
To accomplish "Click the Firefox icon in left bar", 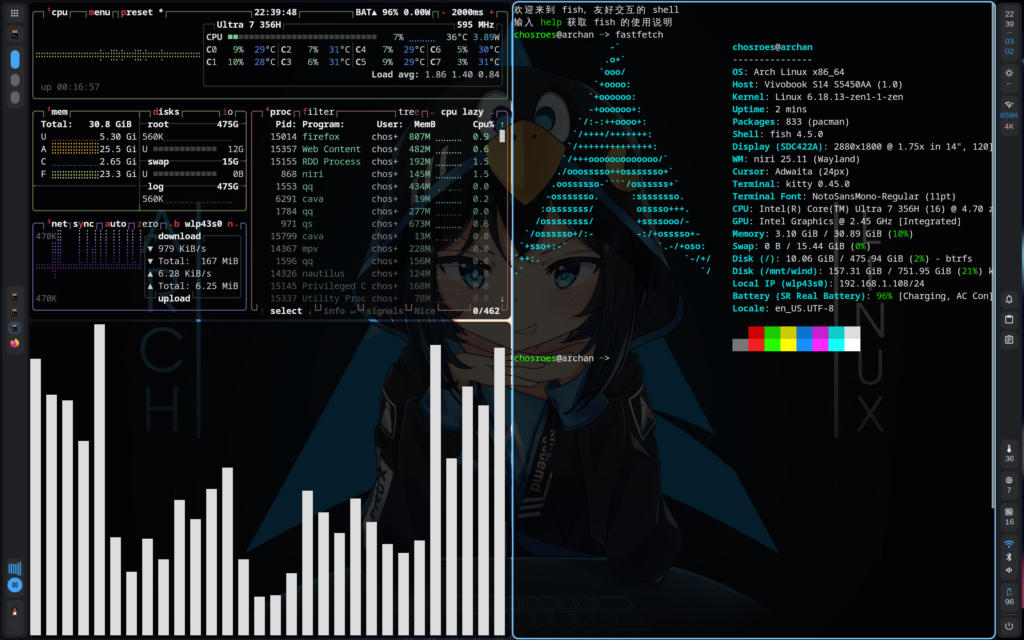I will tap(15, 343).
